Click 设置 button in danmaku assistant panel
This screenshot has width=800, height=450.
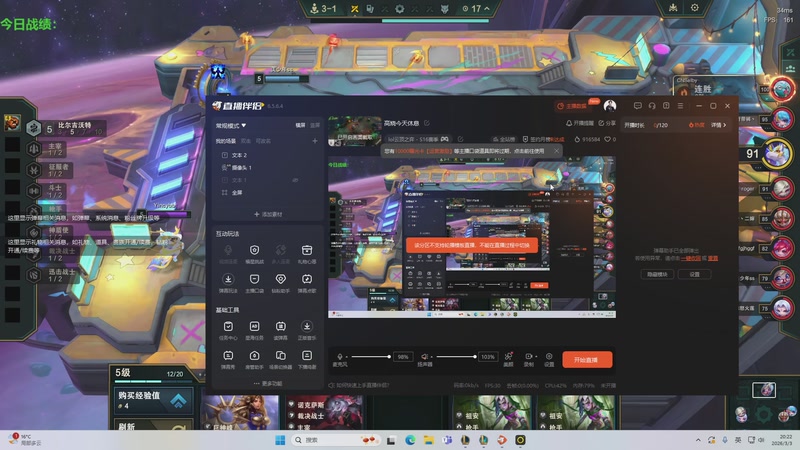click(x=694, y=274)
